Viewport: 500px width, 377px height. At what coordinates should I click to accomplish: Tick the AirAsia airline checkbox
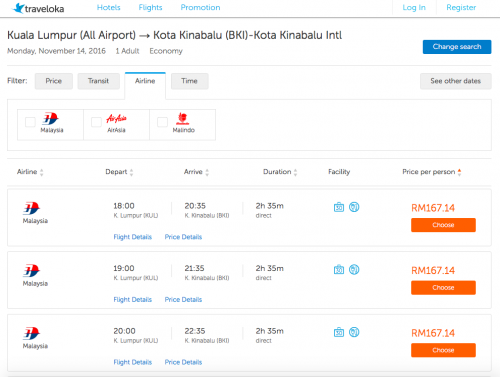point(96,122)
